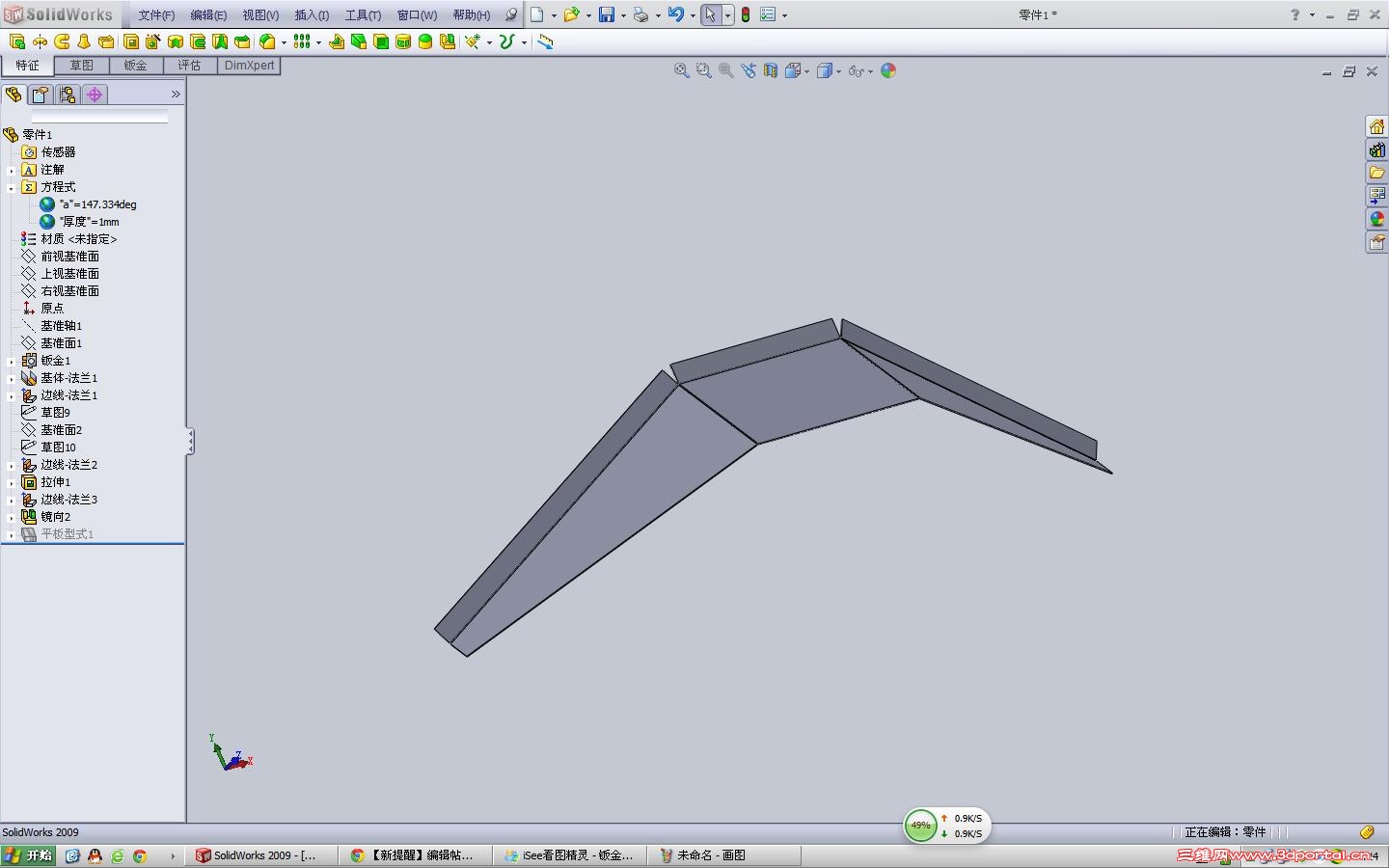
Task: Click the Section View icon
Action: pos(771,70)
